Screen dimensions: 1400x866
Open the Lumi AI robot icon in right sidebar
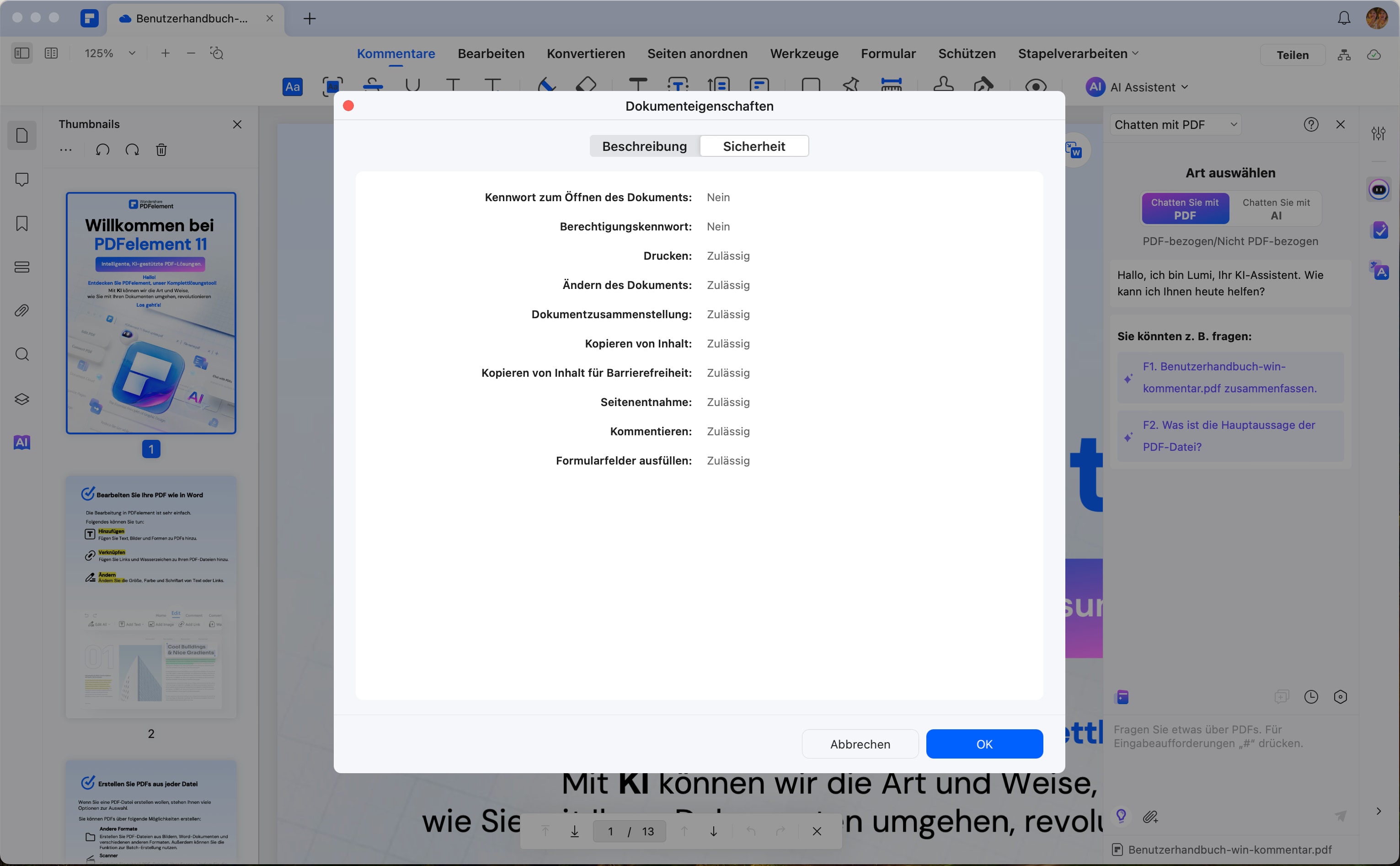(1379, 189)
